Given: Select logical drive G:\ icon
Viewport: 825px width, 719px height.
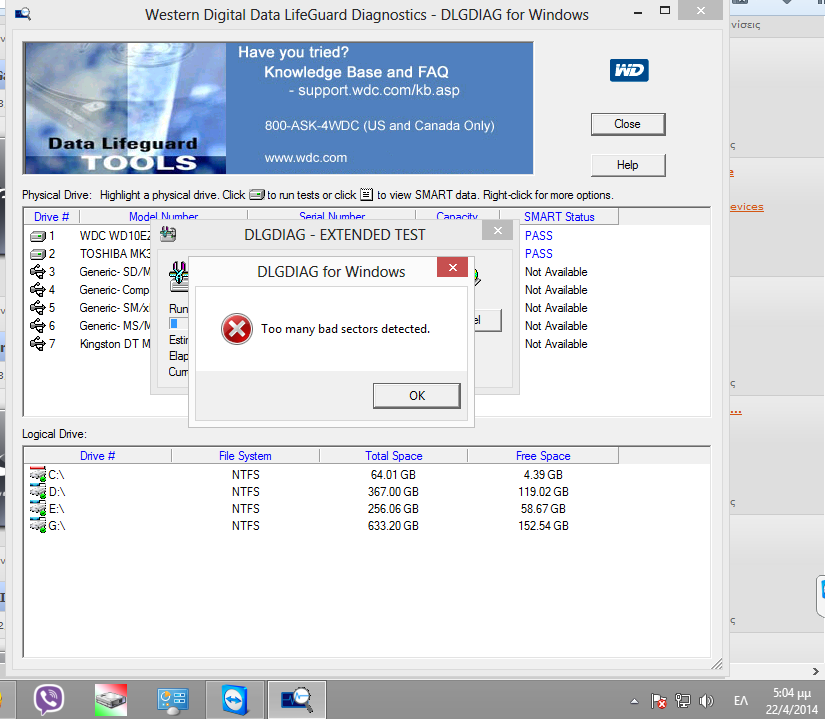Looking at the screenshot, I should pyautogui.click(x=38, y=525).
